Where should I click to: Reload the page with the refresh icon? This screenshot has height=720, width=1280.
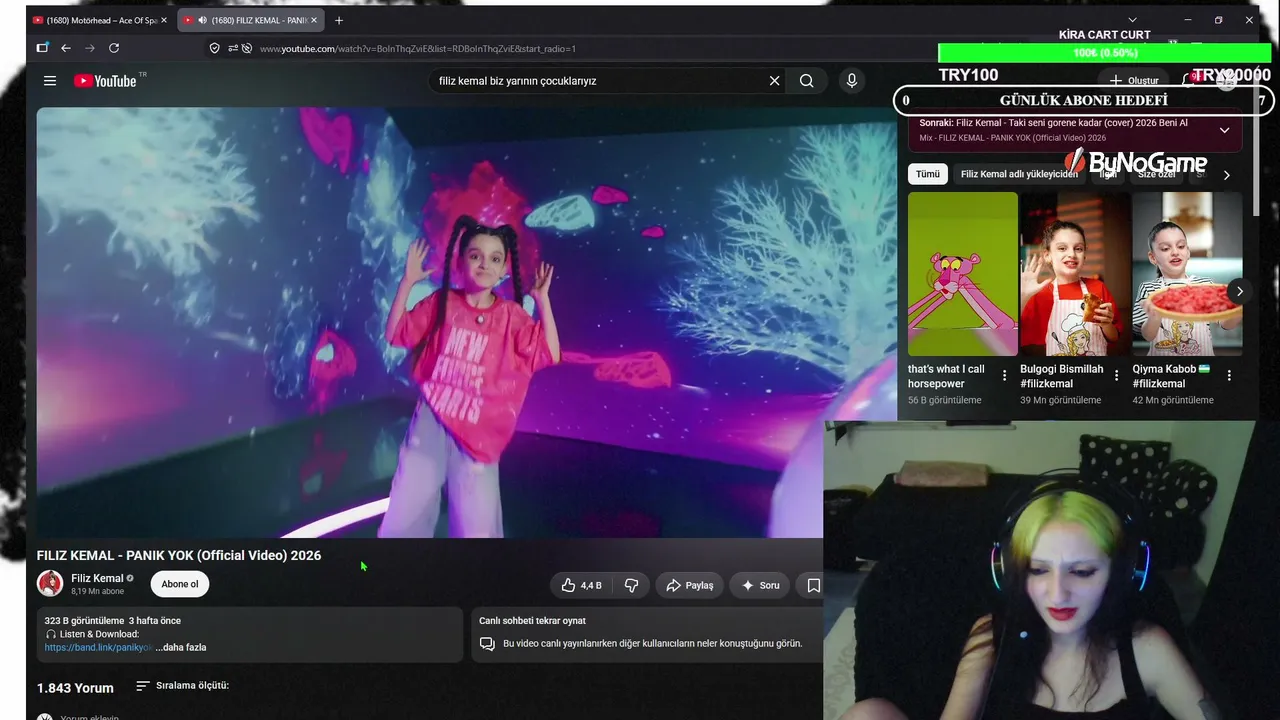(x=114, y=48)
